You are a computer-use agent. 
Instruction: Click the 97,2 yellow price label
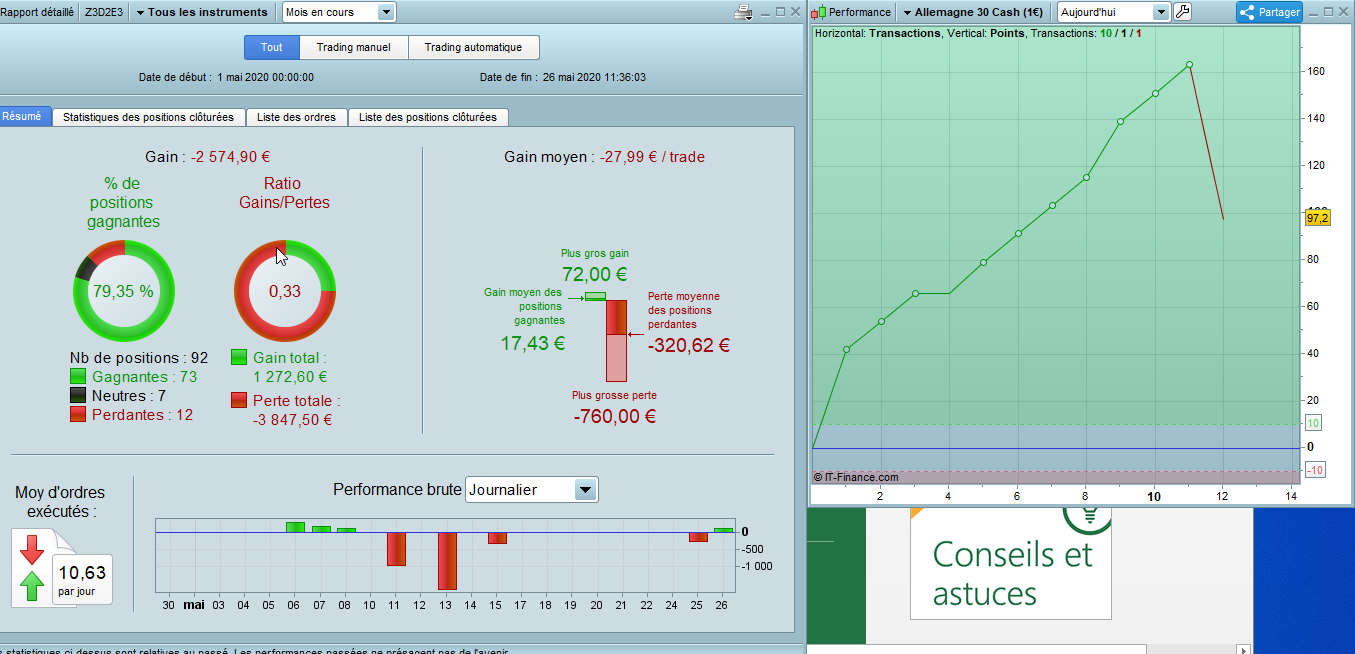1317,218
